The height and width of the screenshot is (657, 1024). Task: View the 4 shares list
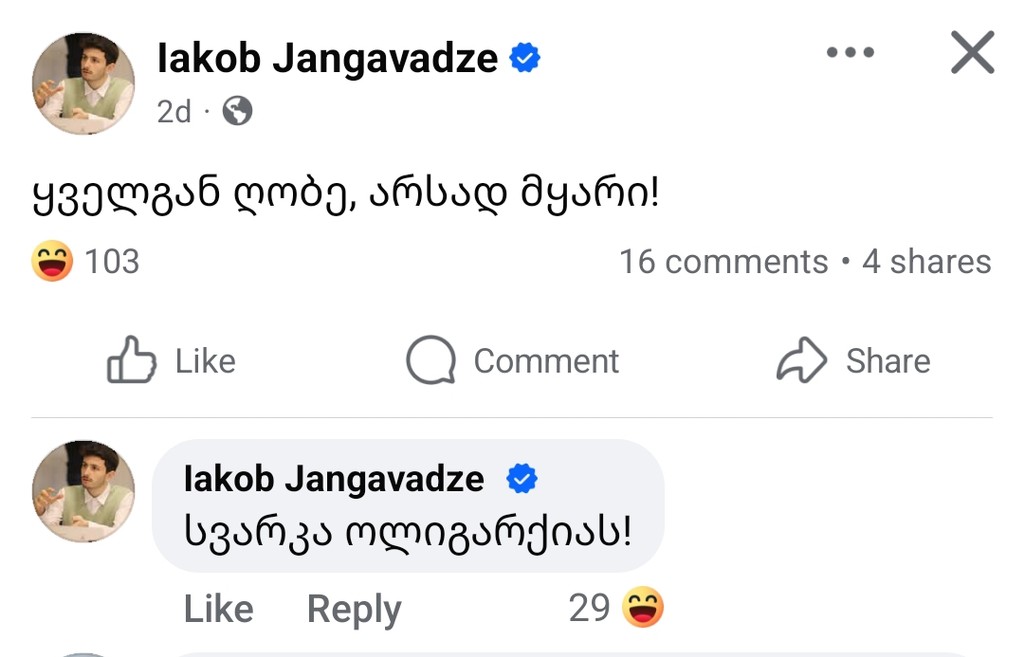click(x=926, y=262)
